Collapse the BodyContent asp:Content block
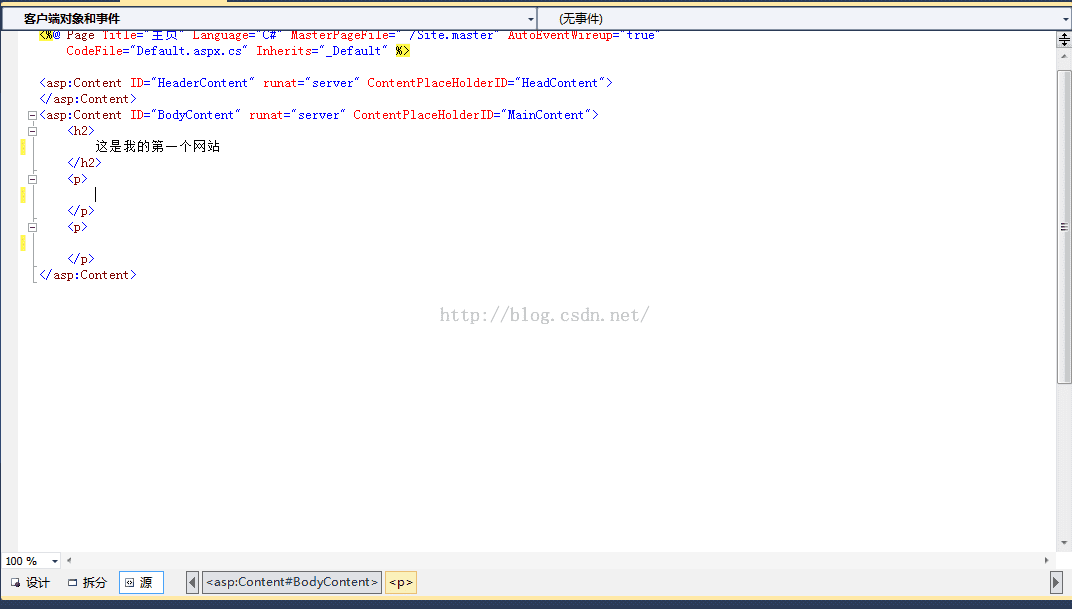 [x=32, y=116]
